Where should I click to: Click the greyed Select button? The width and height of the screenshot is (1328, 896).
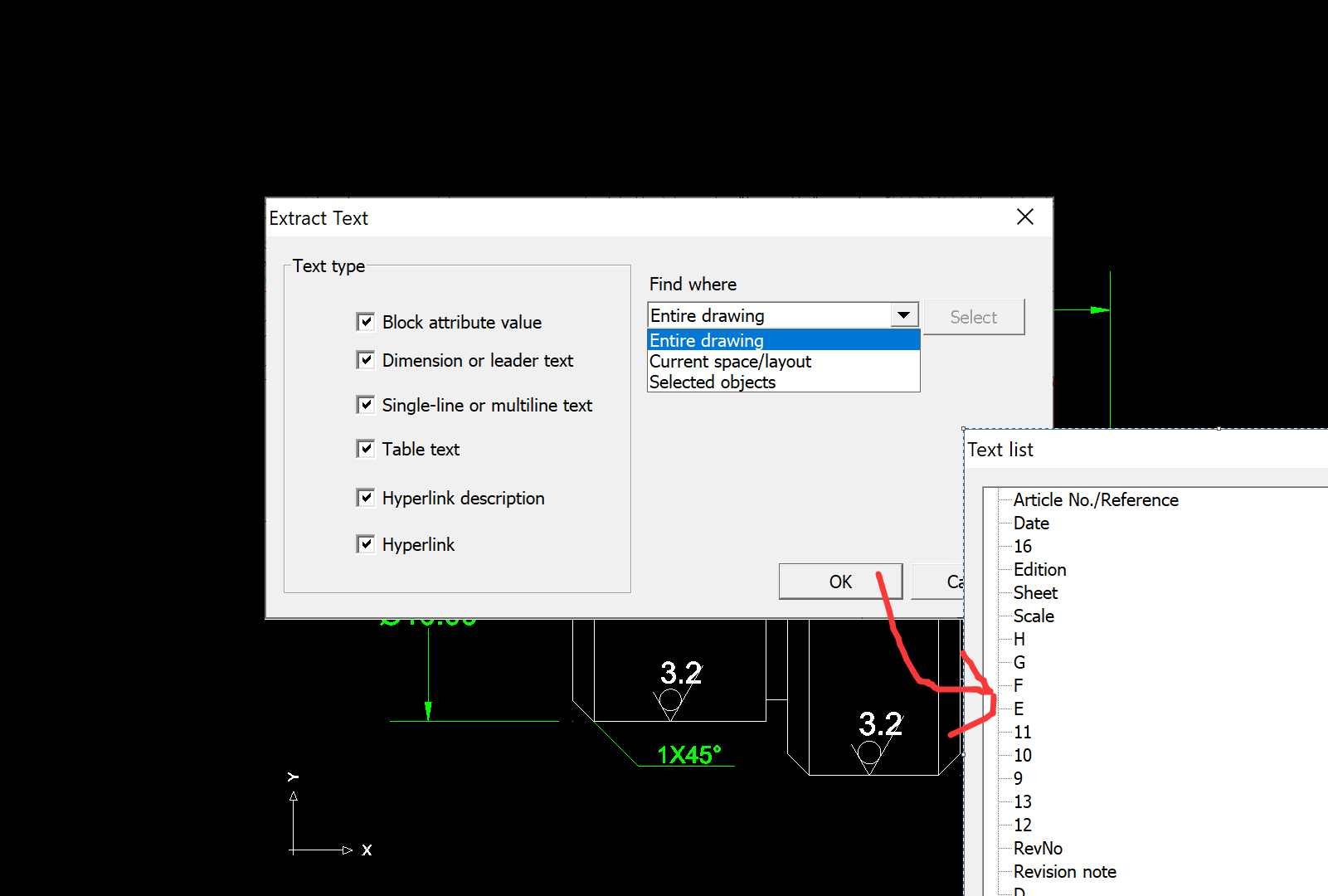[x=974, y=317]
